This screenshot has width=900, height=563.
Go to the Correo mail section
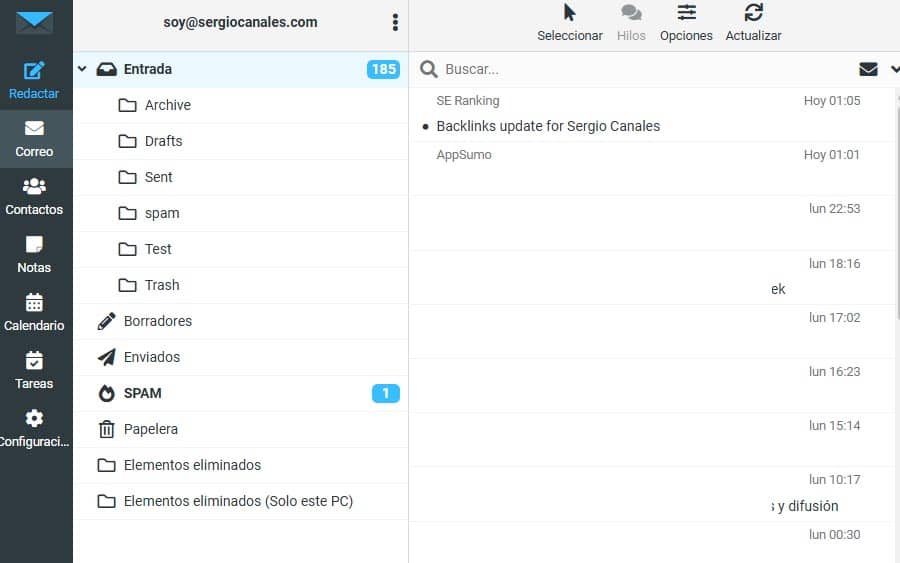pos(34,139)
